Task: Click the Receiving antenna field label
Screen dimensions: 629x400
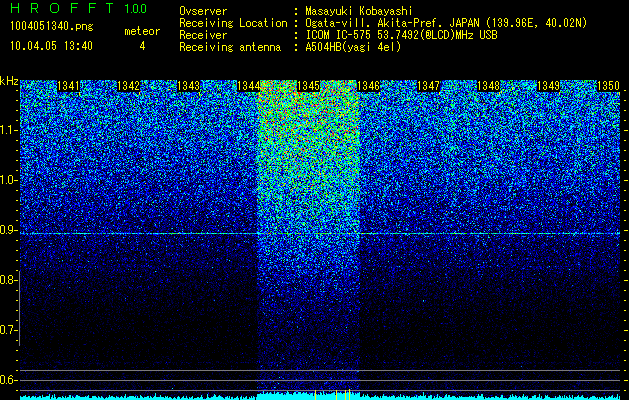Action: [x=230, y=47]
